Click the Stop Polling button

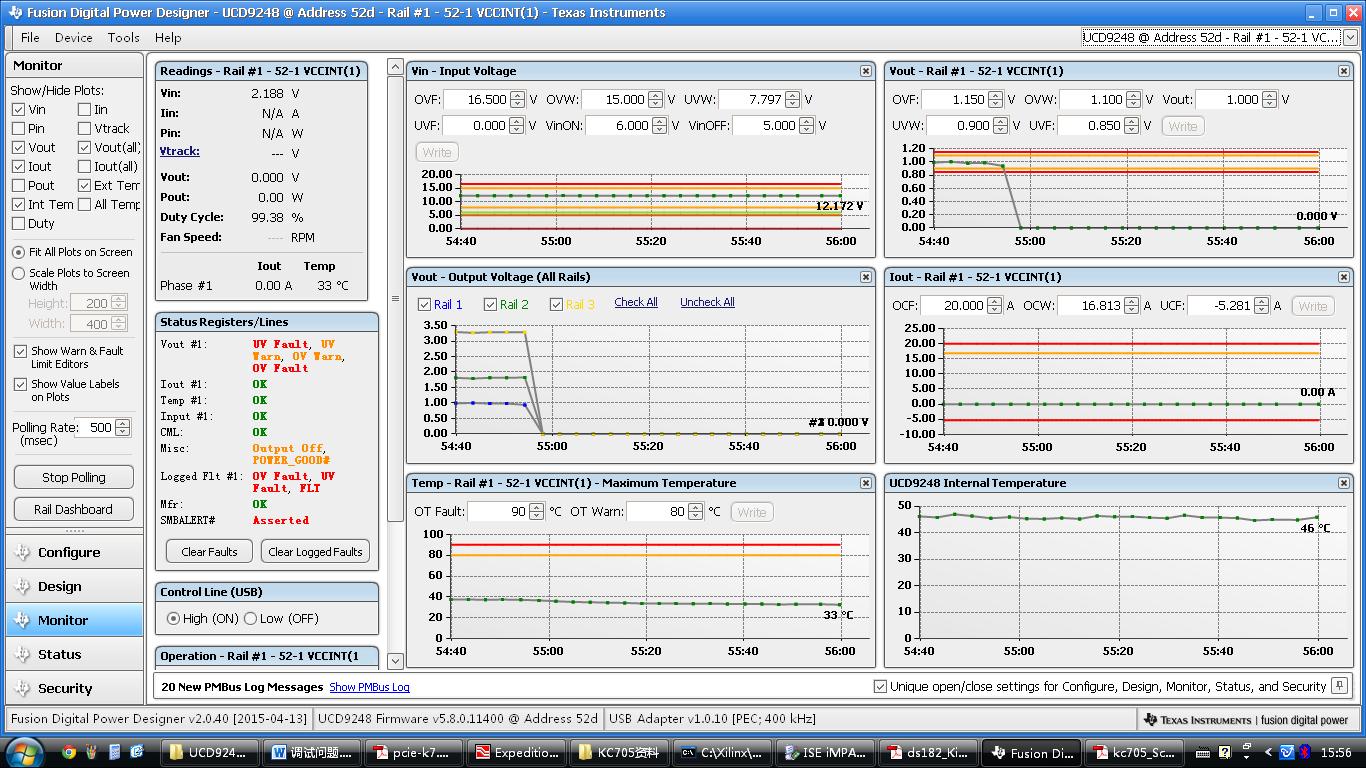74,477
